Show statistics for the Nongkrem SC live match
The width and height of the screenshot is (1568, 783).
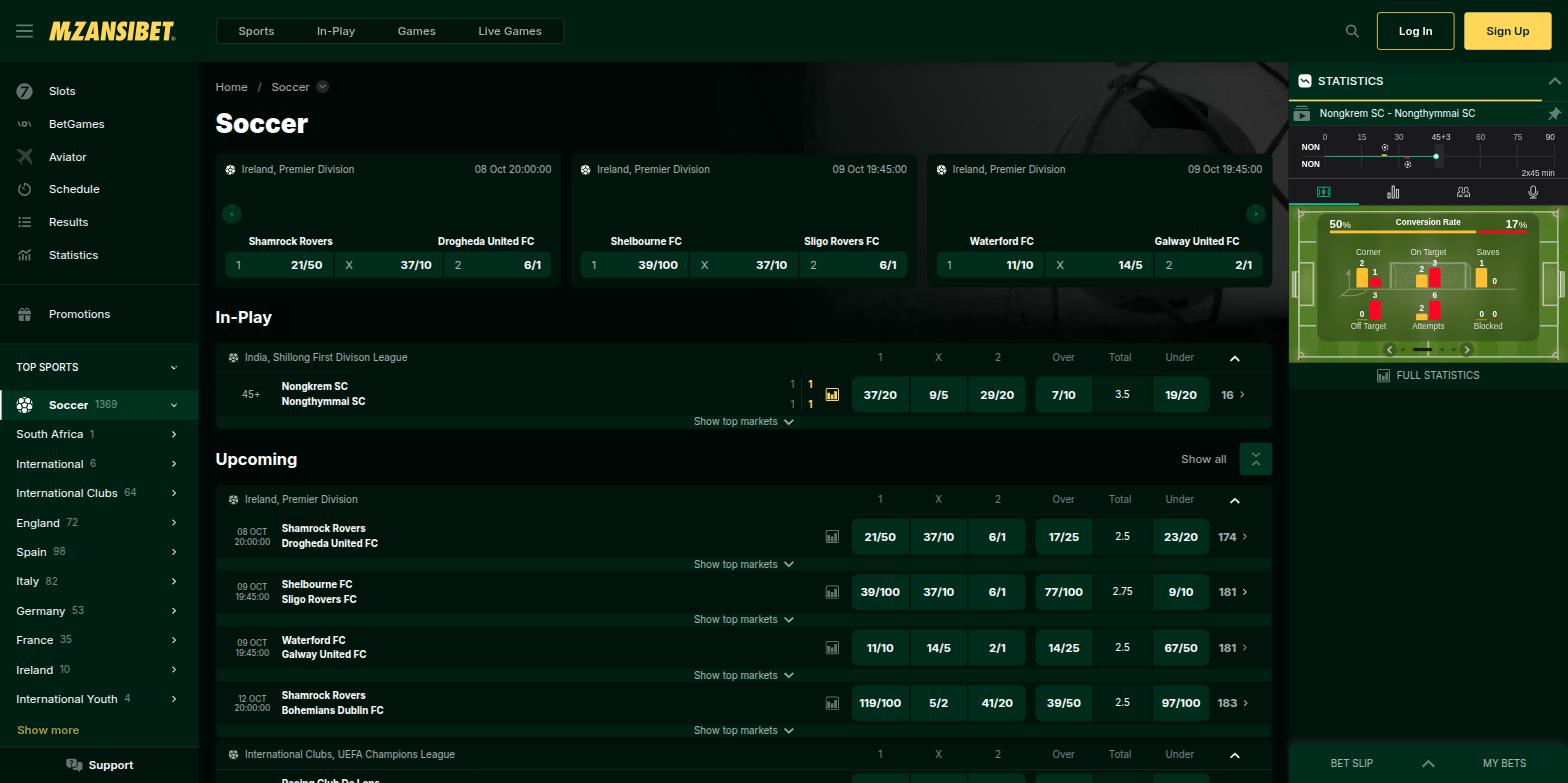(832, 395)
